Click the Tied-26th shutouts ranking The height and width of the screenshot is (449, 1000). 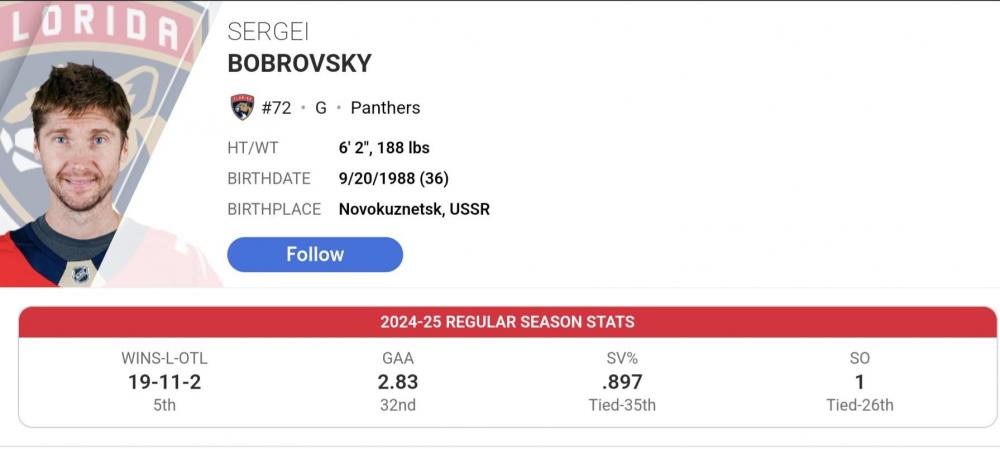click(860, 405)
